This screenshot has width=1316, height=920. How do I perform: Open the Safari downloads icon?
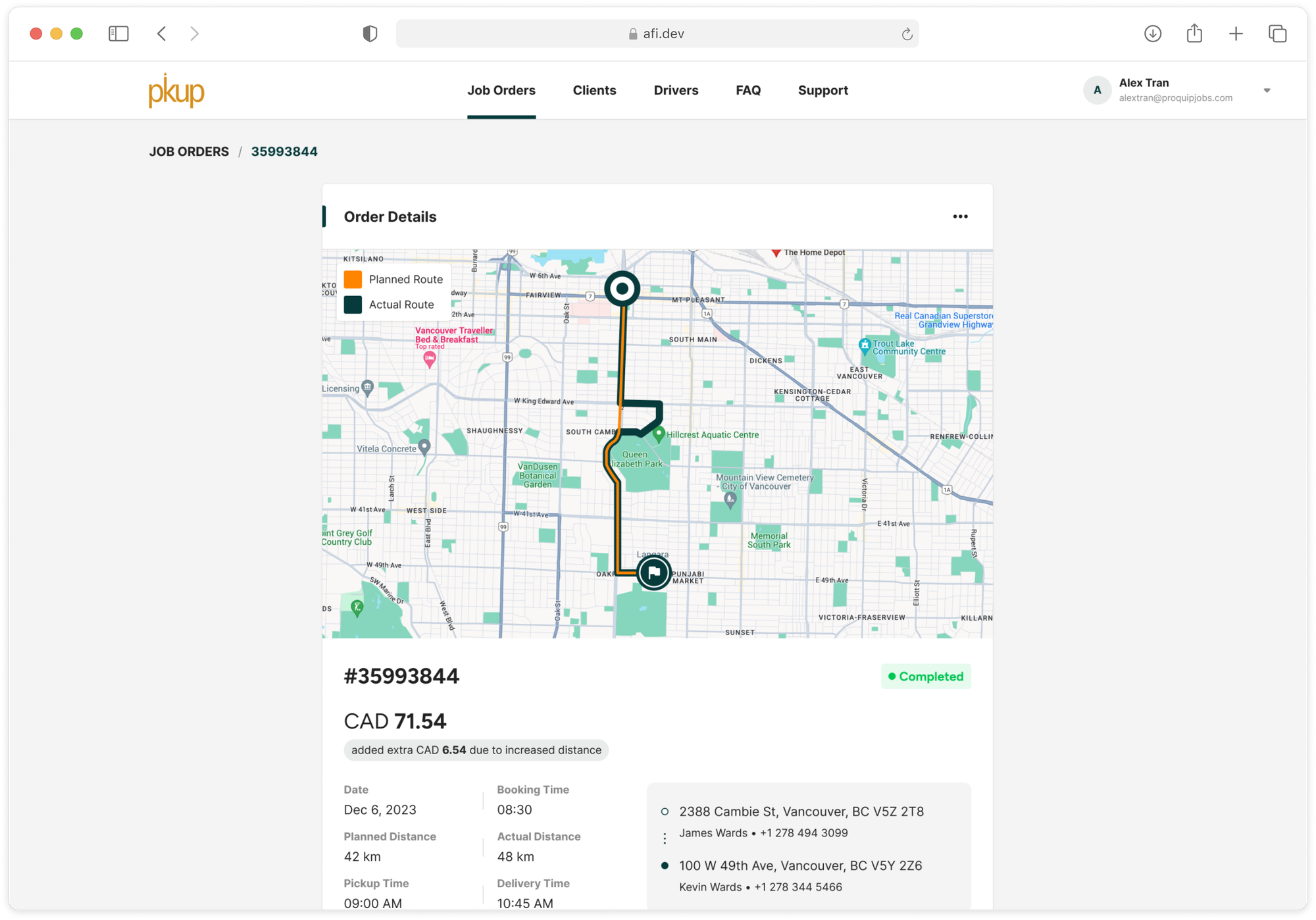(x=1152, y=34)
